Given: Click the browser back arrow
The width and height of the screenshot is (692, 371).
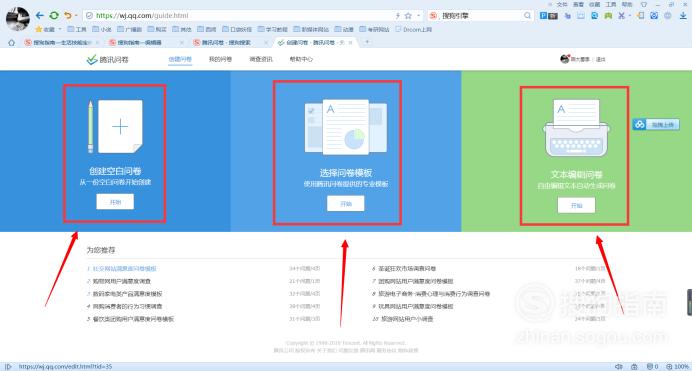Looking at the screenshot, I should [x=40, y=15].
